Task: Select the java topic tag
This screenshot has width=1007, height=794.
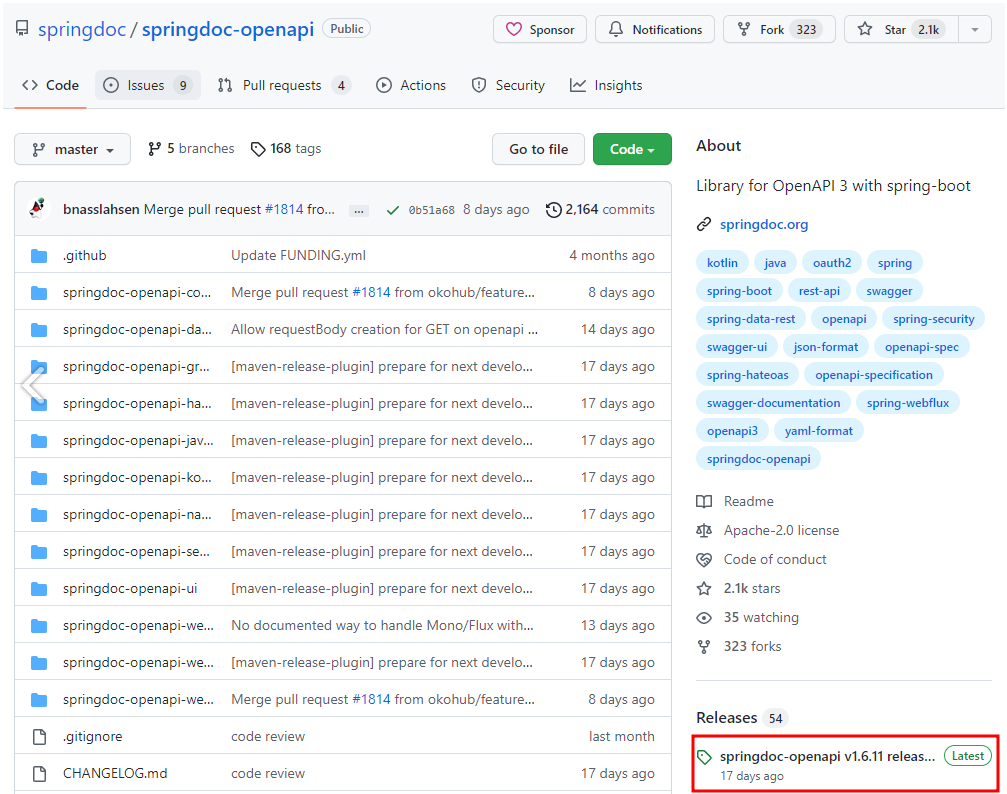Action: tap(775, 263)
